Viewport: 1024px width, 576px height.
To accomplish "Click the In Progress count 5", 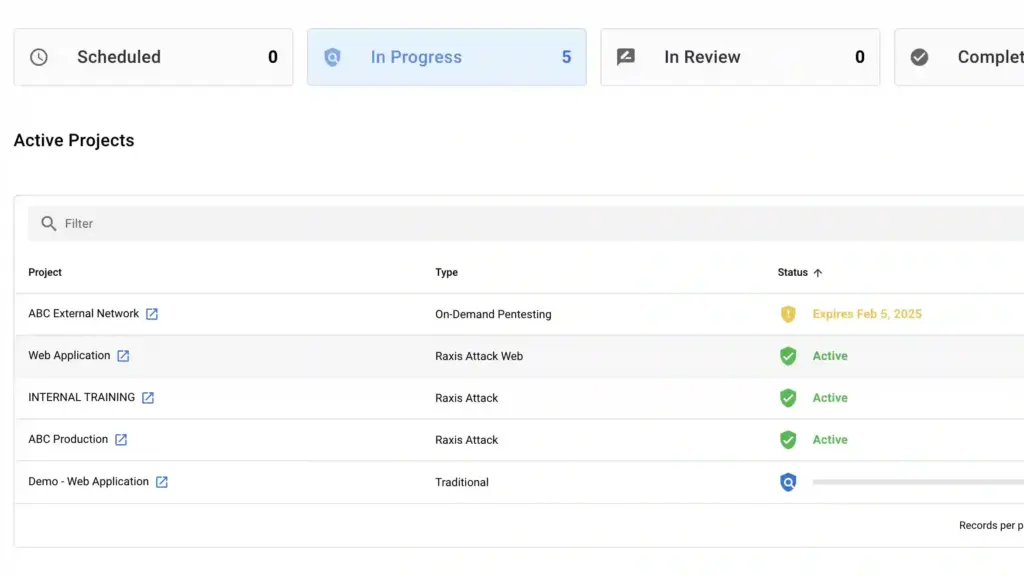I will pyautogui.click(x=566, y=57).
